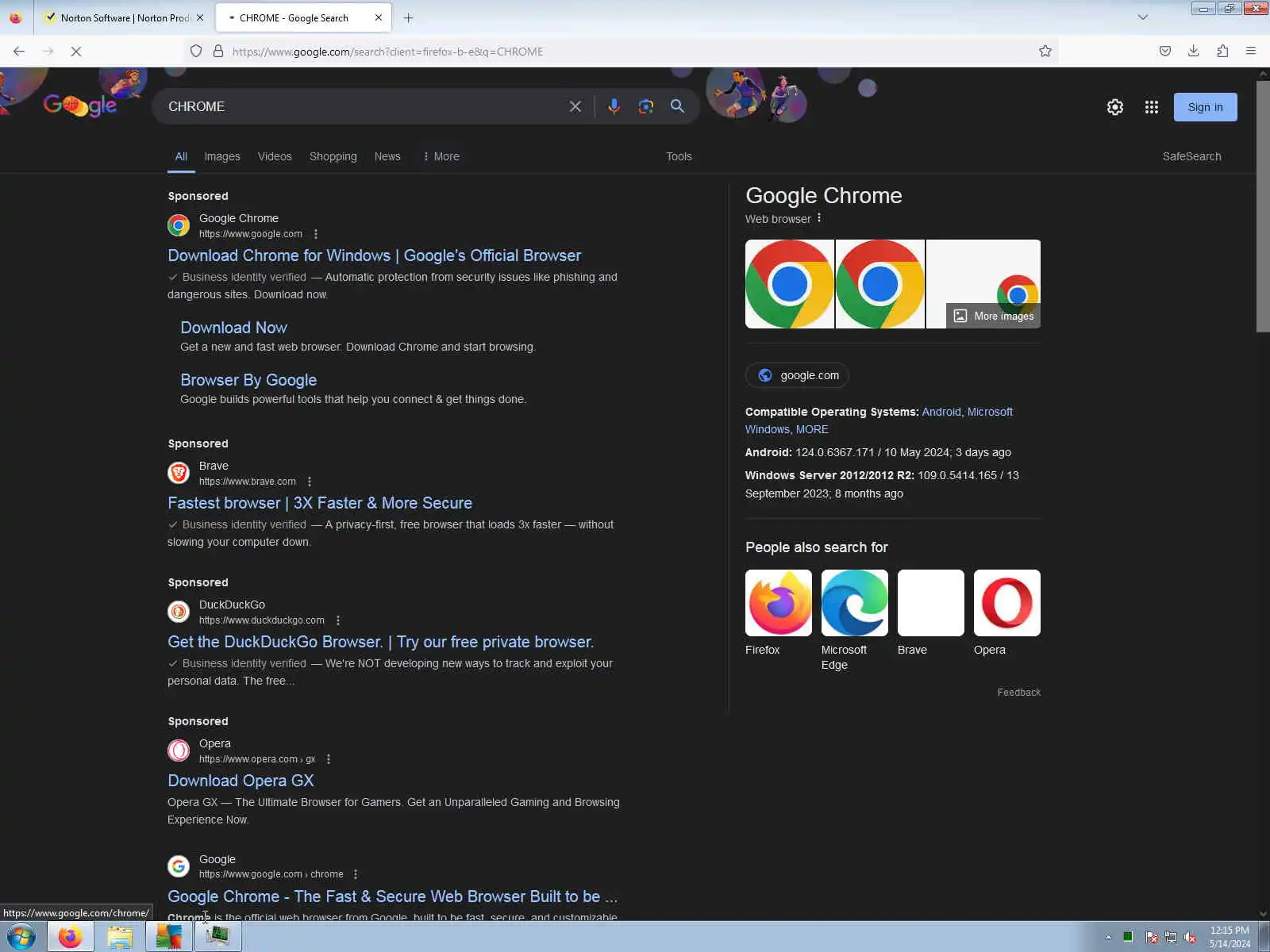Show hidden system tray icons
Image resolution: width=1270 pixels, height=952 pixels.
point(1108,937)
